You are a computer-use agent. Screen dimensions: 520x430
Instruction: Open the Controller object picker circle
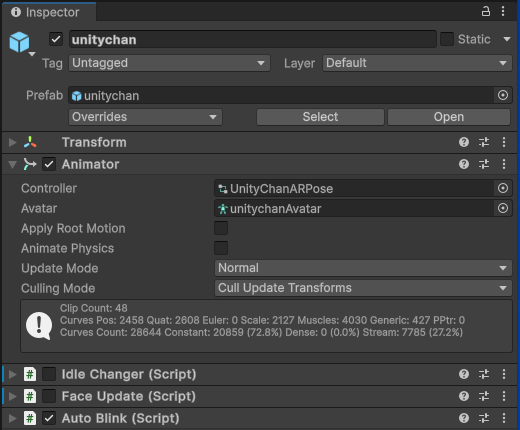pos(503,188)
